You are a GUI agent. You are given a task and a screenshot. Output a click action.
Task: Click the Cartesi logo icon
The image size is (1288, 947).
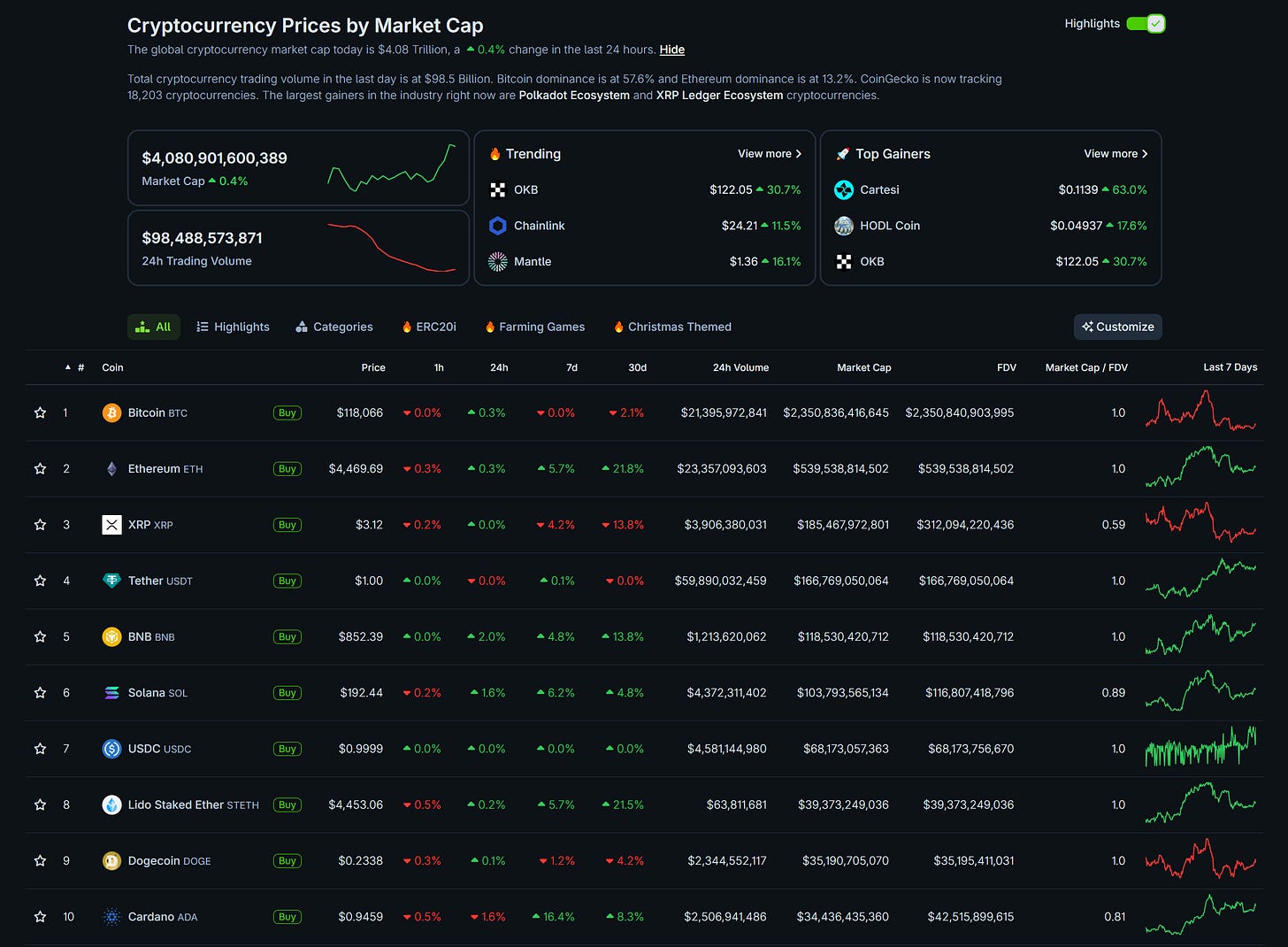point(844,189)
